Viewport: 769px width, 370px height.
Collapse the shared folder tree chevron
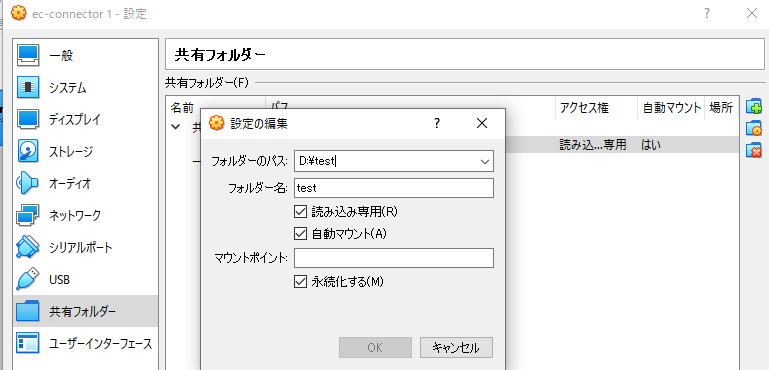pos(176,127)
